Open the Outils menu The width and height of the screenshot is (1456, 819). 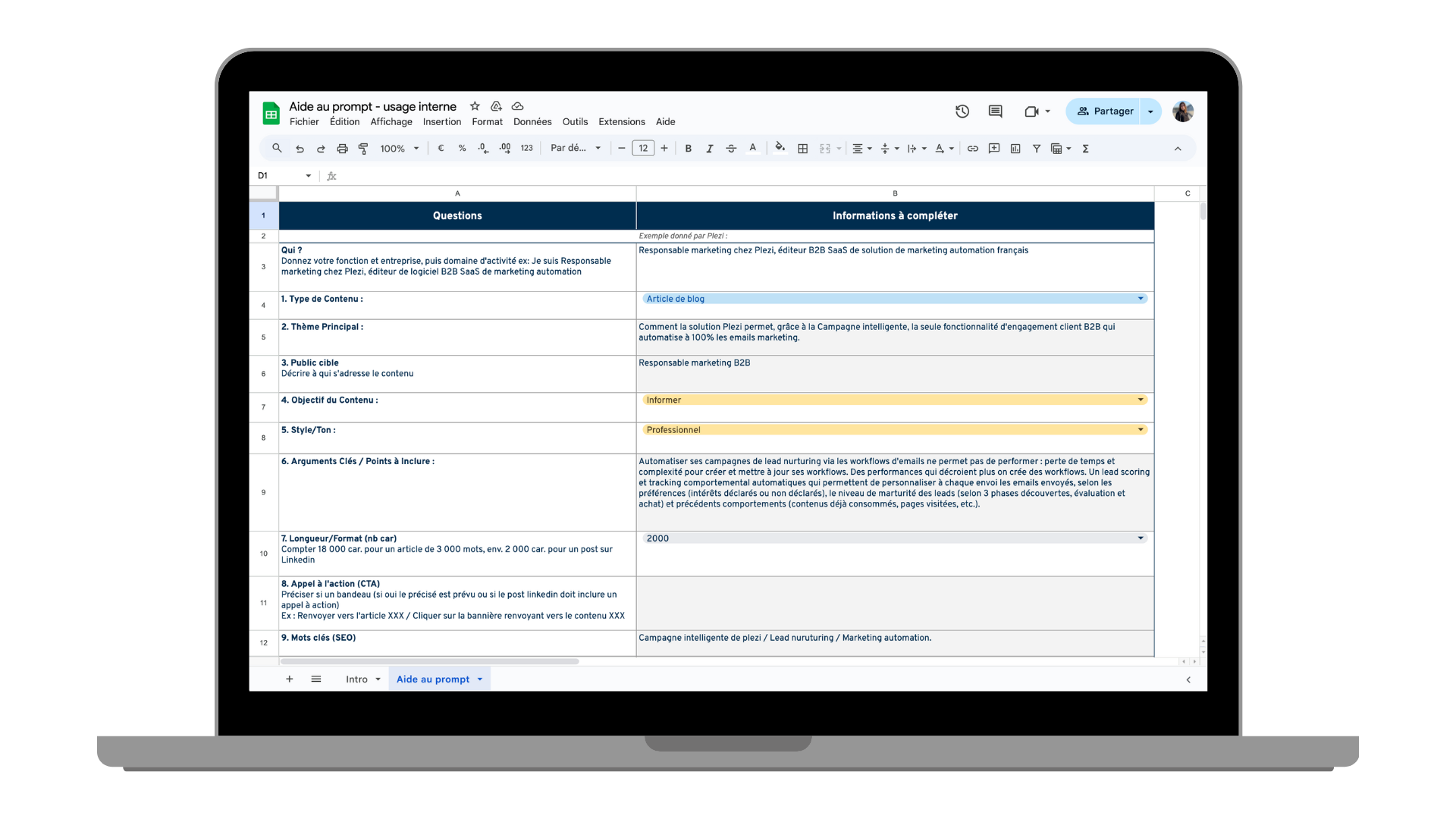pos(575,121)
